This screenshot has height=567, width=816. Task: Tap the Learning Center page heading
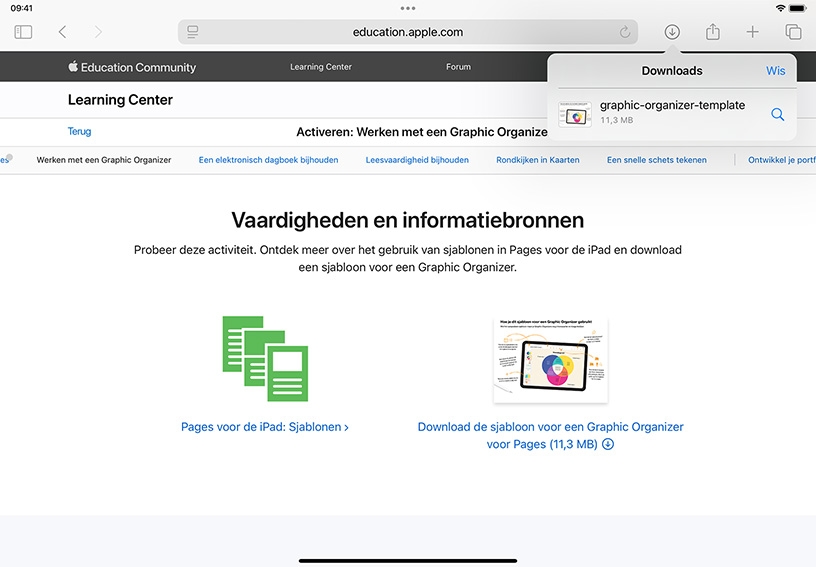[120, 100]
